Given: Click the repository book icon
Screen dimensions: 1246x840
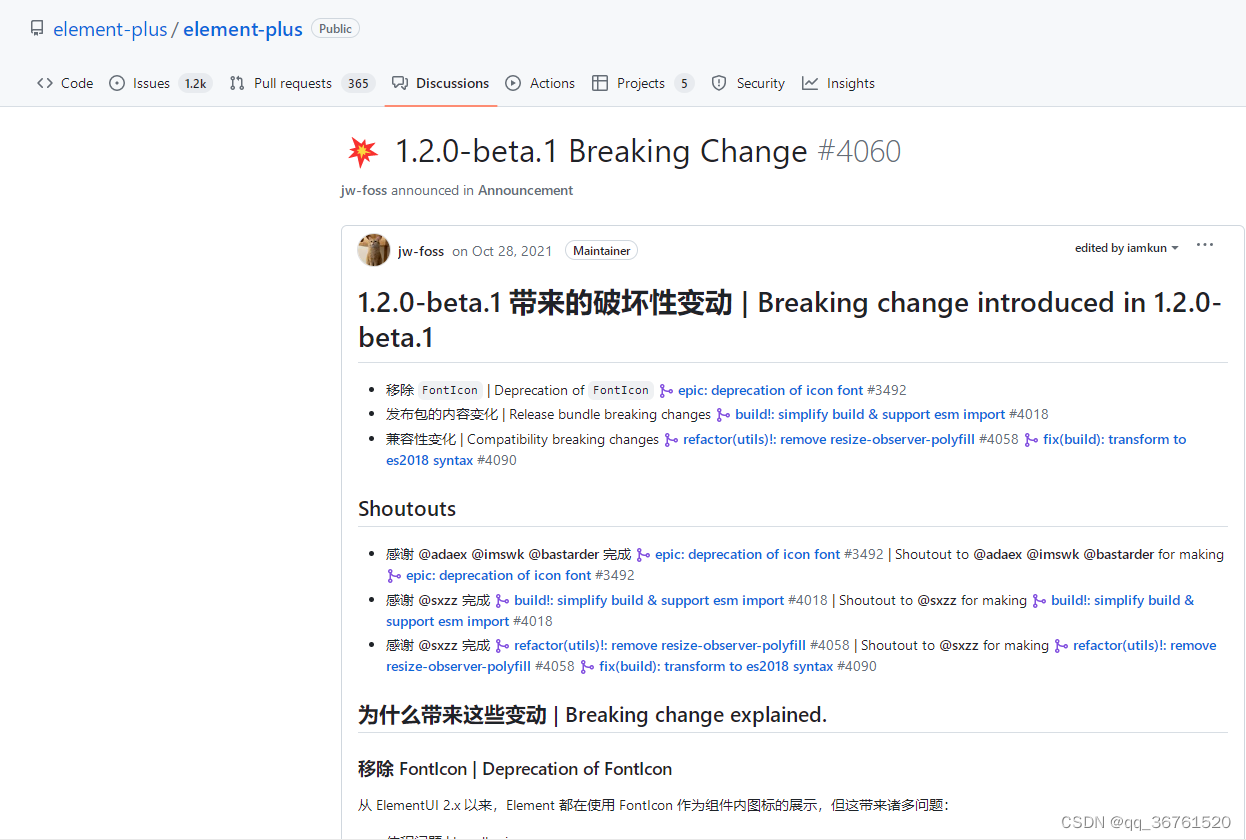Looking at the screenshot, I should (37, 28).
